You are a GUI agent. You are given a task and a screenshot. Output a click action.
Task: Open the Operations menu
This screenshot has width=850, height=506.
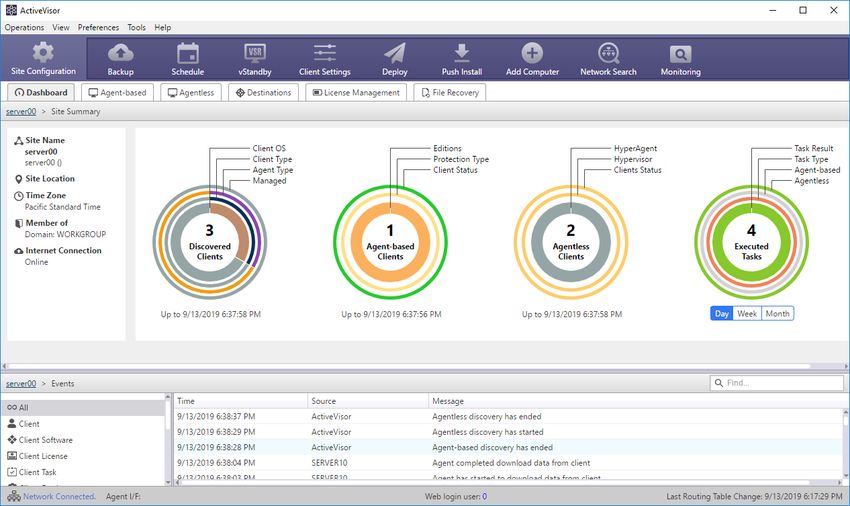(x=24, y=27)
